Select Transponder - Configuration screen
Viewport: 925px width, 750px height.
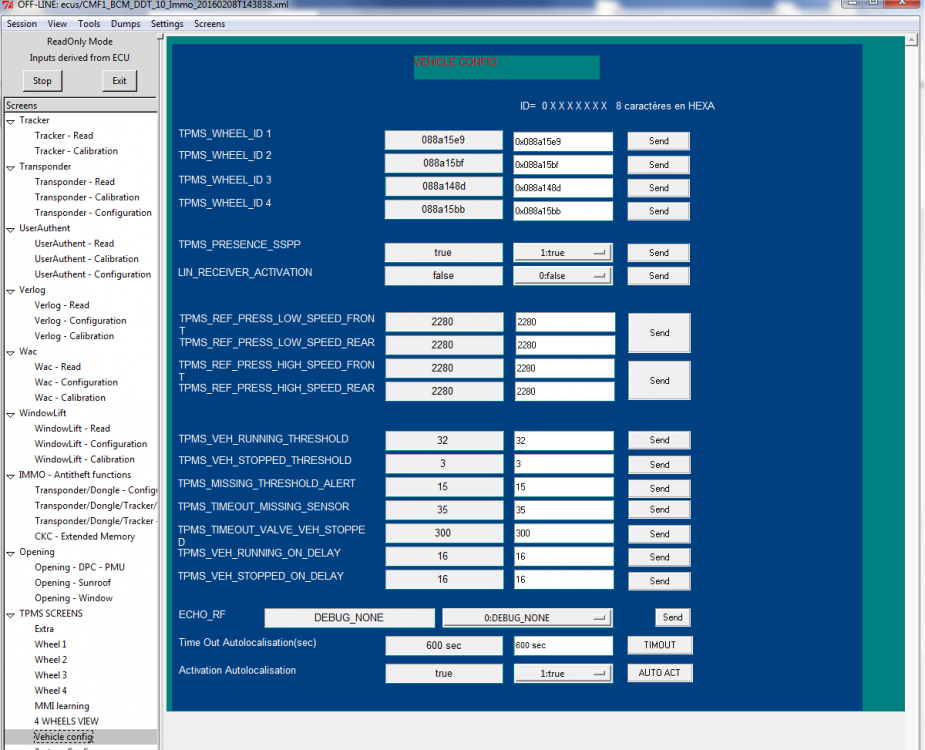click(93, 212)
